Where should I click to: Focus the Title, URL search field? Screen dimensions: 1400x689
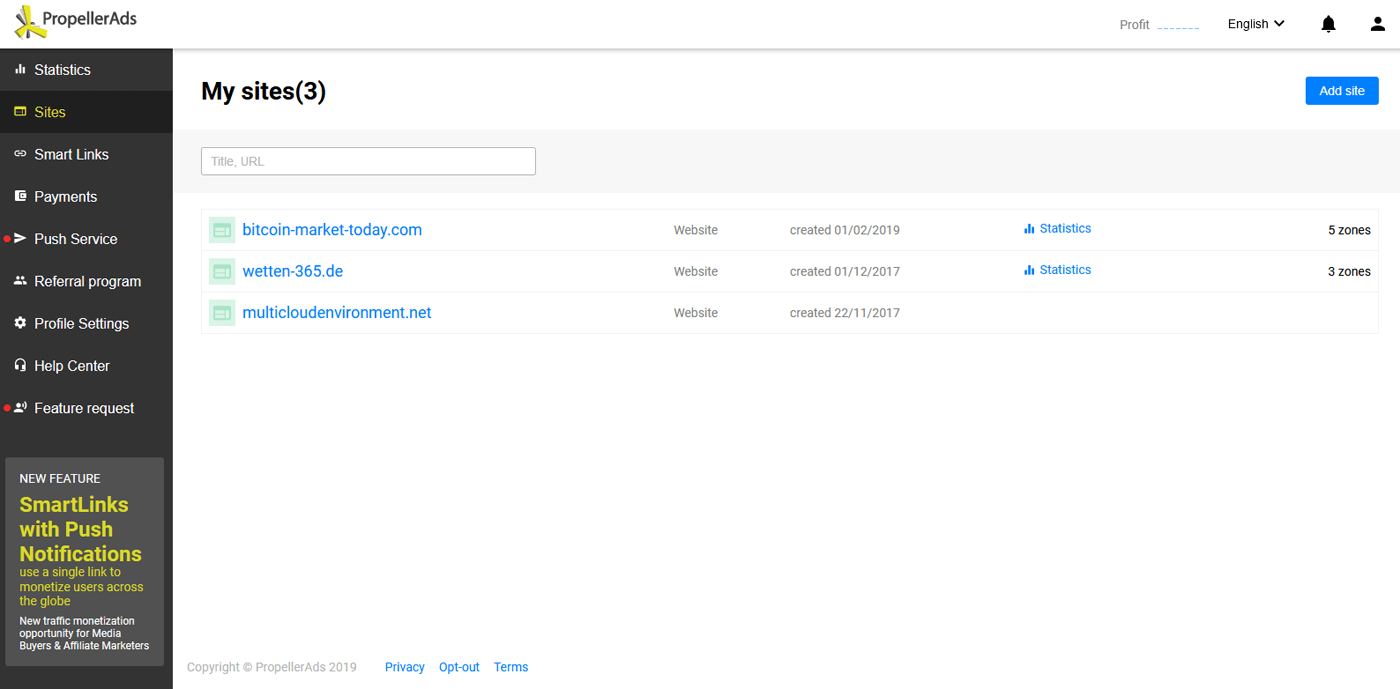368,161
